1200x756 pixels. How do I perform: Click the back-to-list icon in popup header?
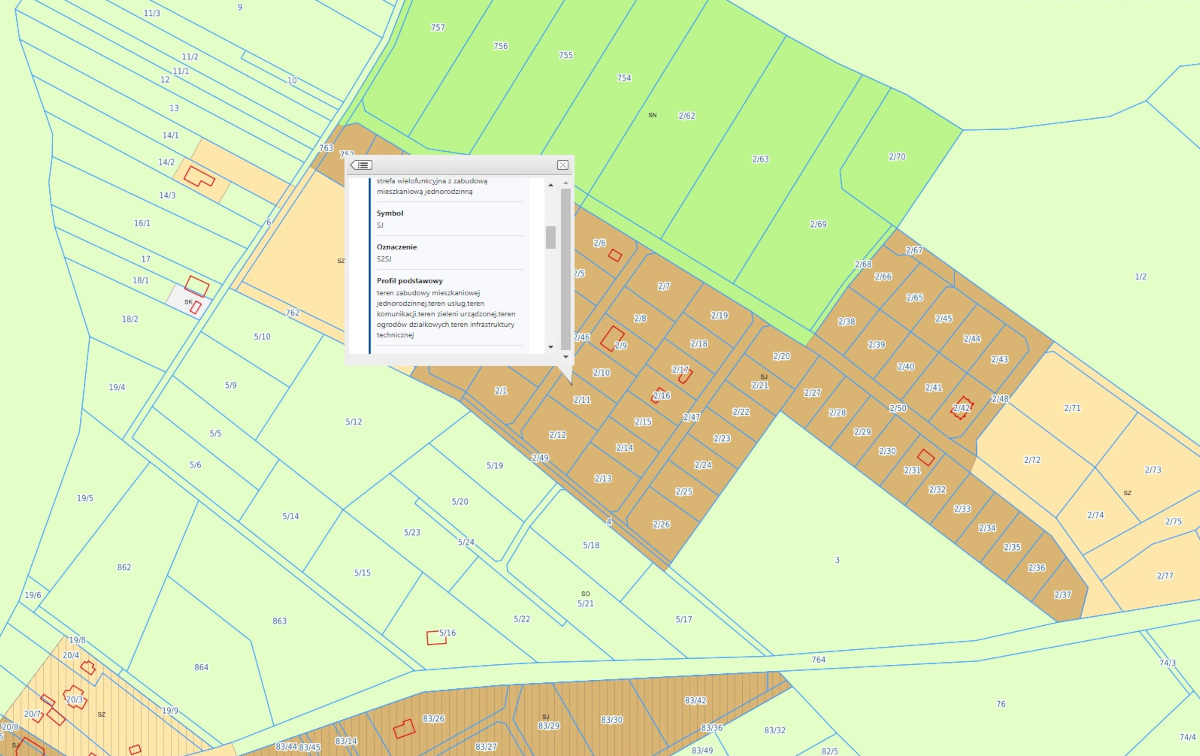[x=362, y=165]
